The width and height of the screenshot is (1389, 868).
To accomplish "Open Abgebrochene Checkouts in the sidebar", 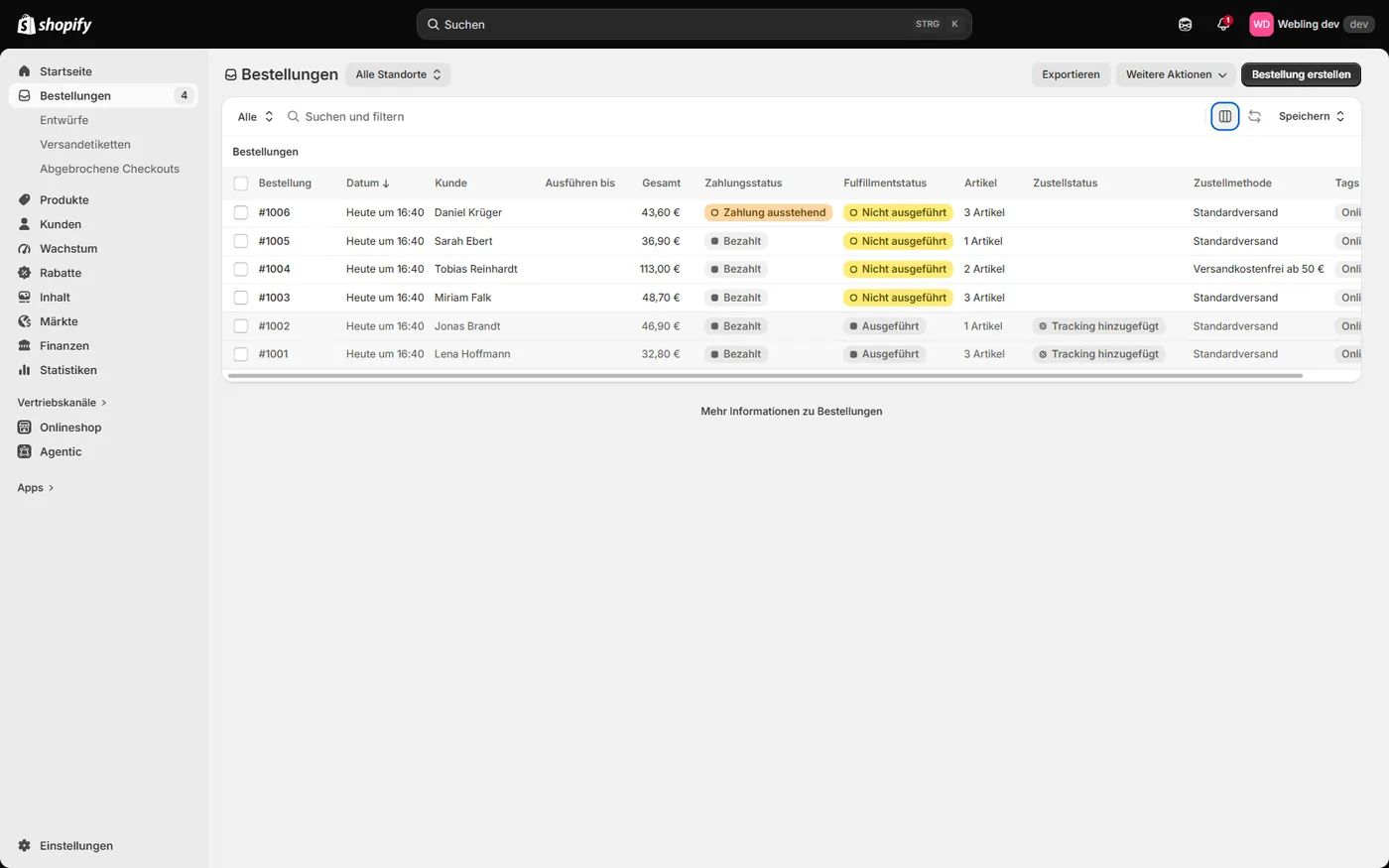I will tap(109, 169).
